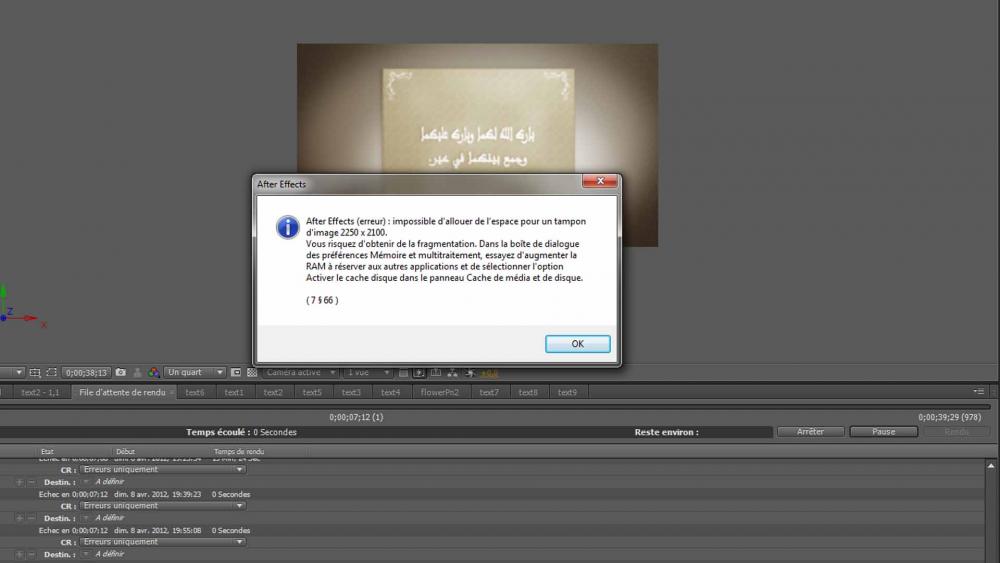
Task: Click the Arabic text composition preview
Action: 477,108
